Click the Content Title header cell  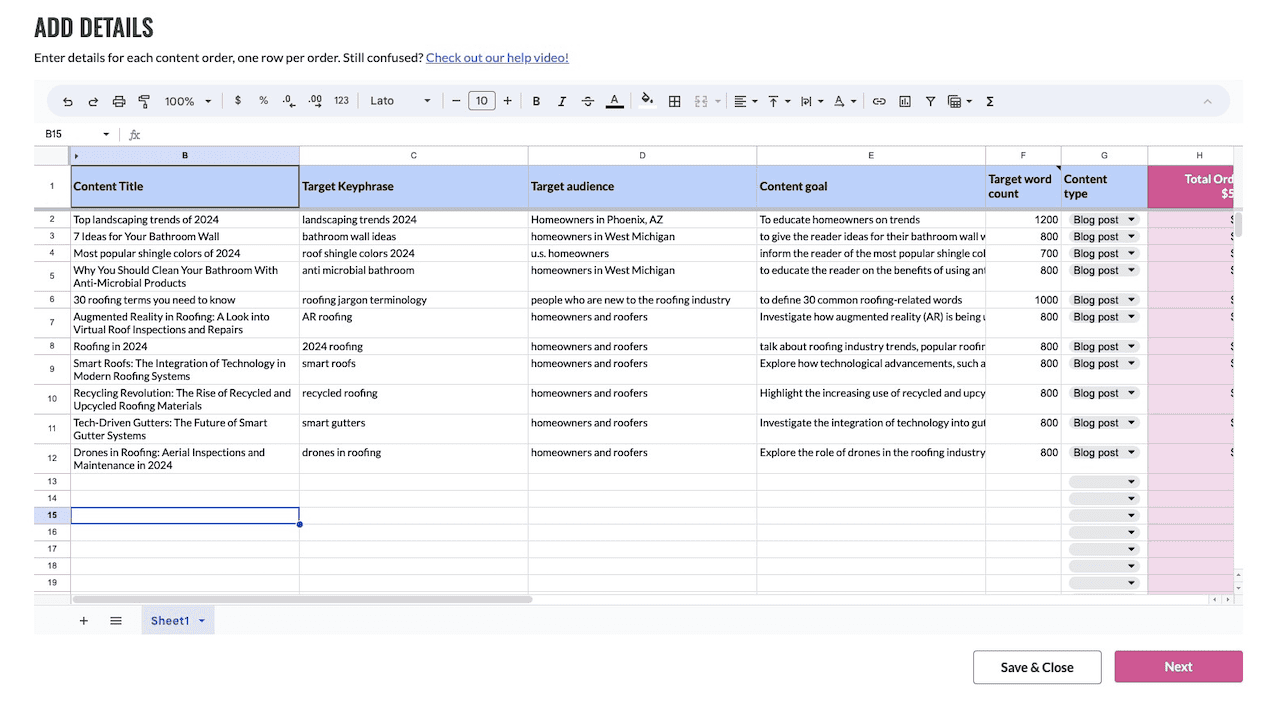coord(185,187)
